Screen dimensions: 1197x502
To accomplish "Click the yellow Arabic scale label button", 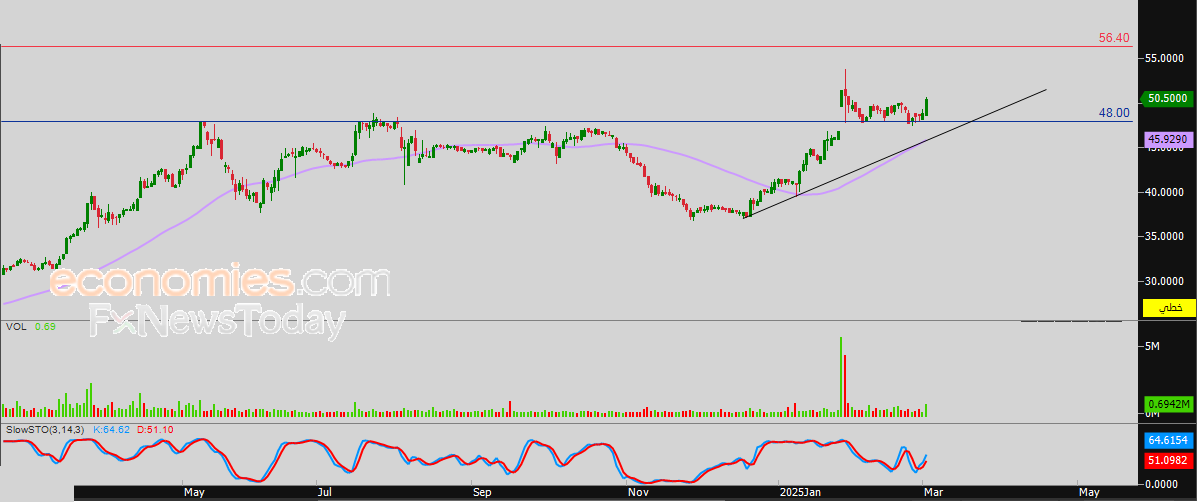I will [x=1168, y=307].
